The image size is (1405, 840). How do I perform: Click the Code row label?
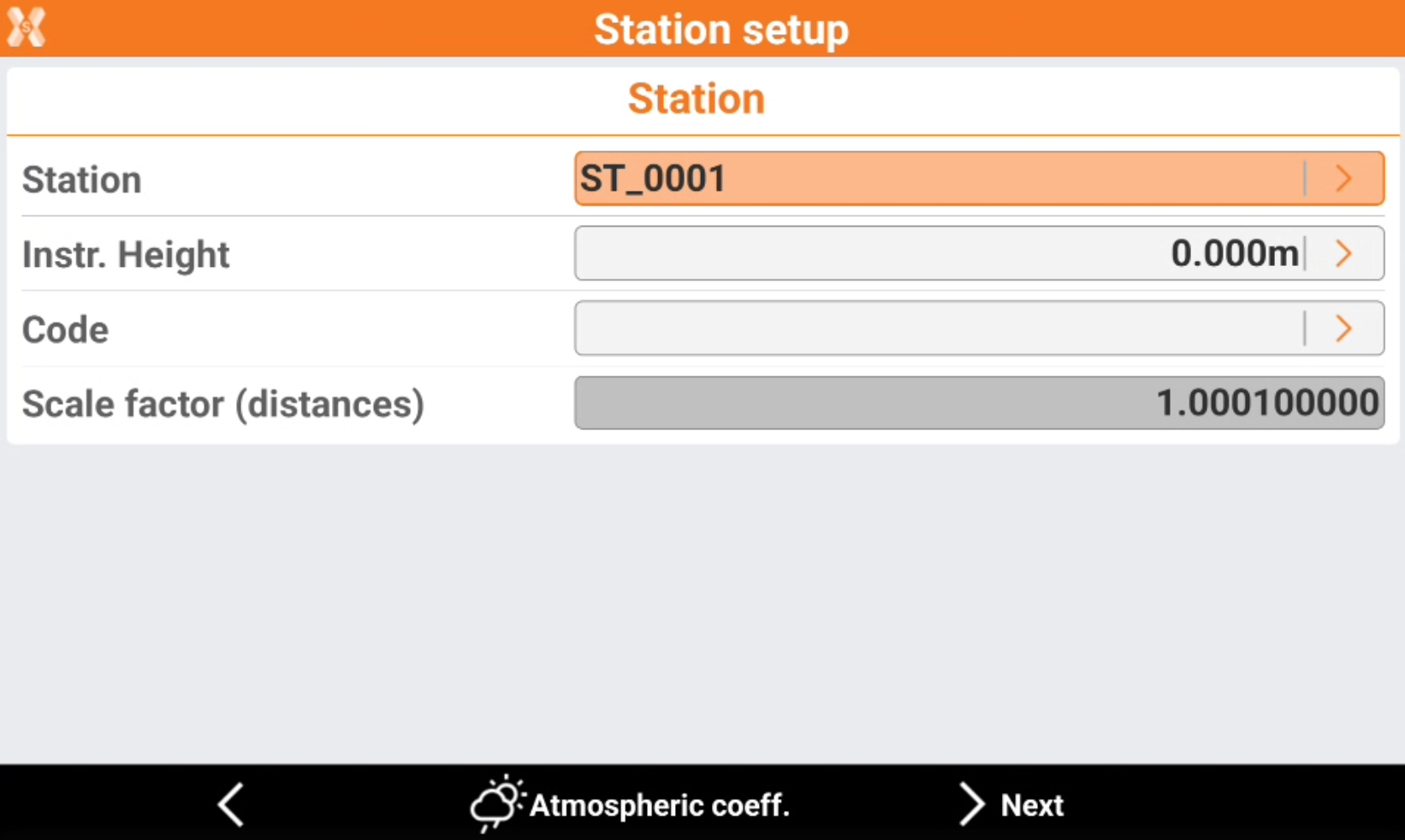coord(66,330)
